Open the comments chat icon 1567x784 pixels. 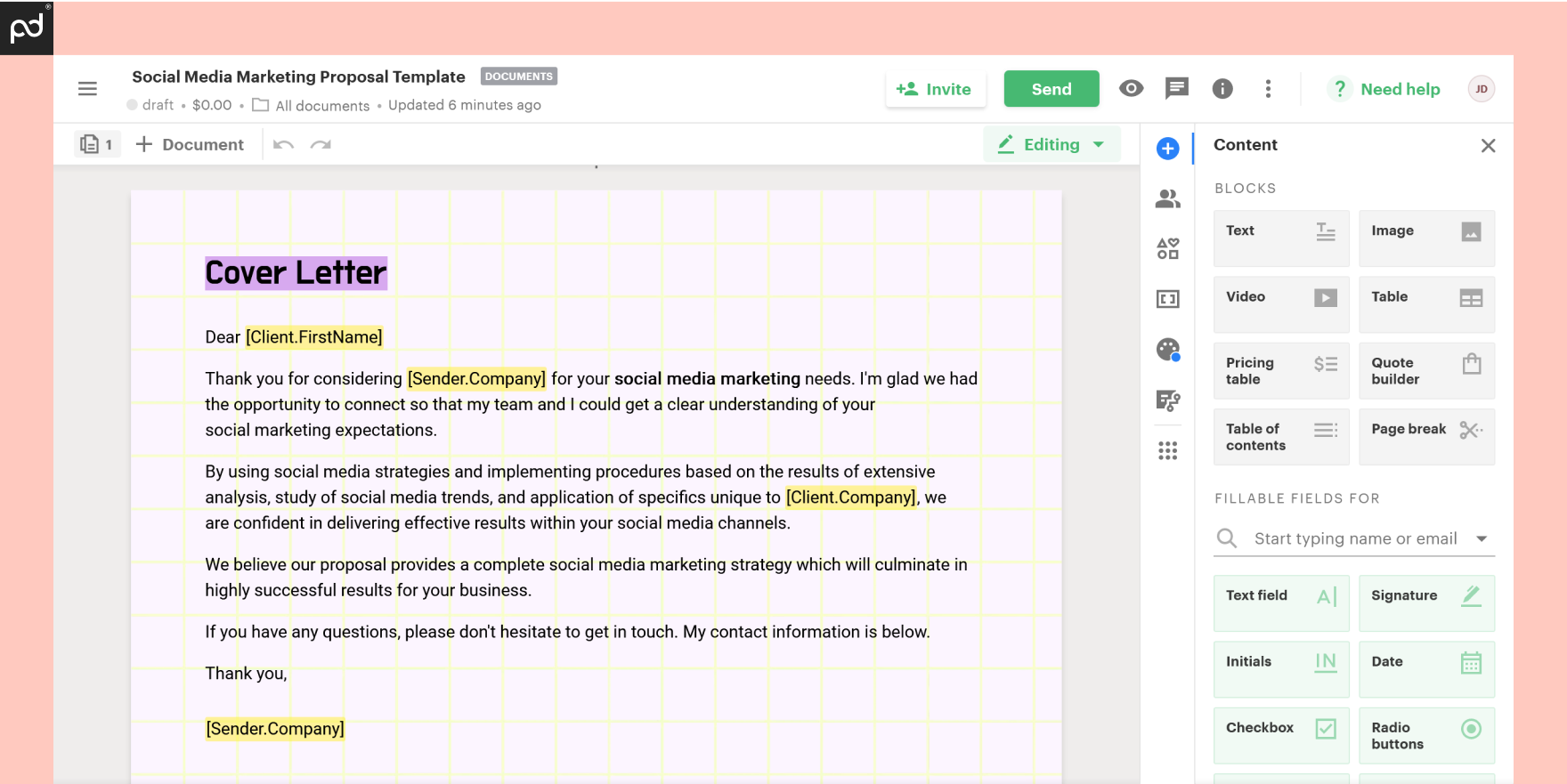coord(1177,88)
